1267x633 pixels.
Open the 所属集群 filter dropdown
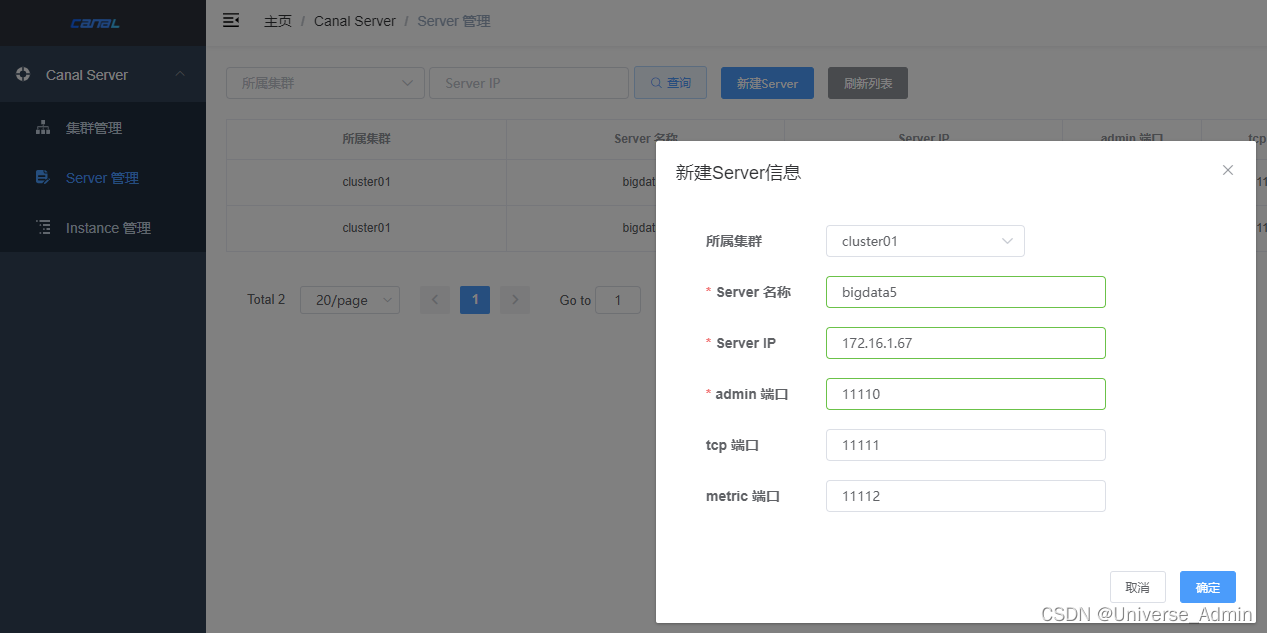tap(325, 83)
